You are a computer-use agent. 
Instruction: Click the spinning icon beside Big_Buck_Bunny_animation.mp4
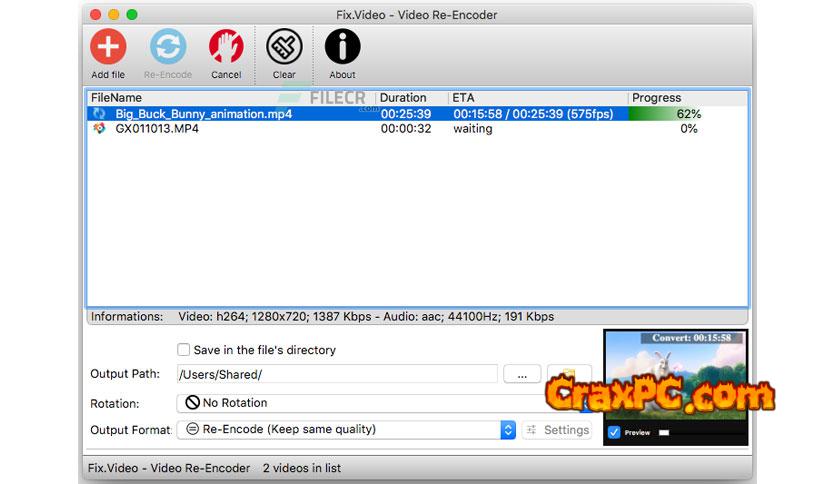[x=99, y=114]
